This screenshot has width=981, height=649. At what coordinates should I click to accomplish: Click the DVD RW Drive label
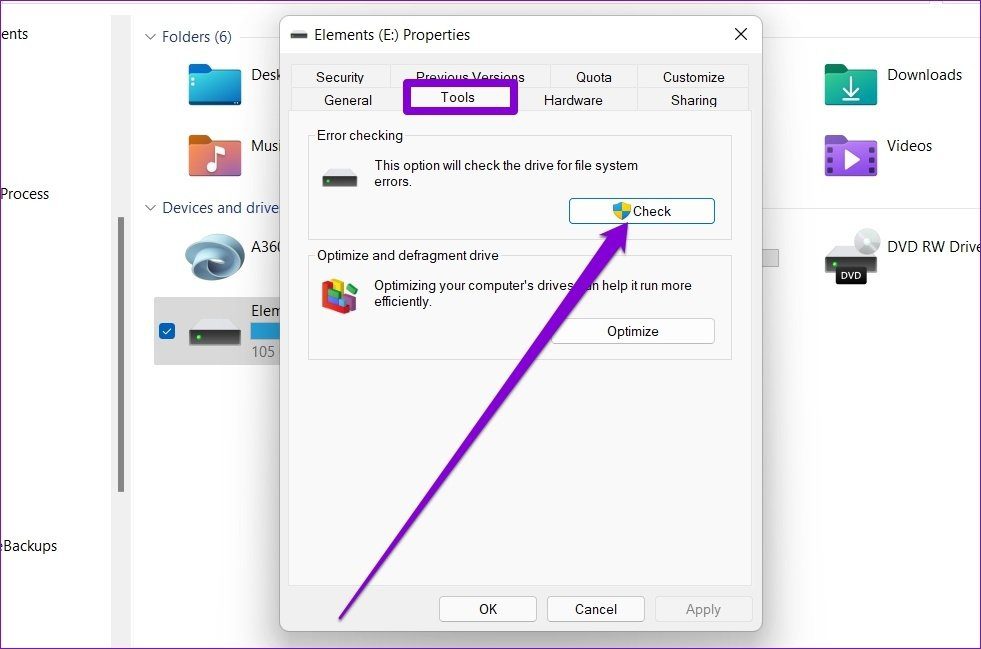point(933,247)
